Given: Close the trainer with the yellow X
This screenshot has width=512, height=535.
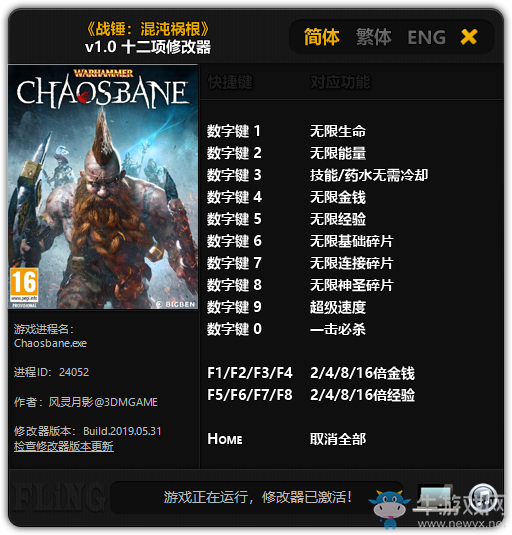Looking at the screenshot, I should click(x=469, y=37).
